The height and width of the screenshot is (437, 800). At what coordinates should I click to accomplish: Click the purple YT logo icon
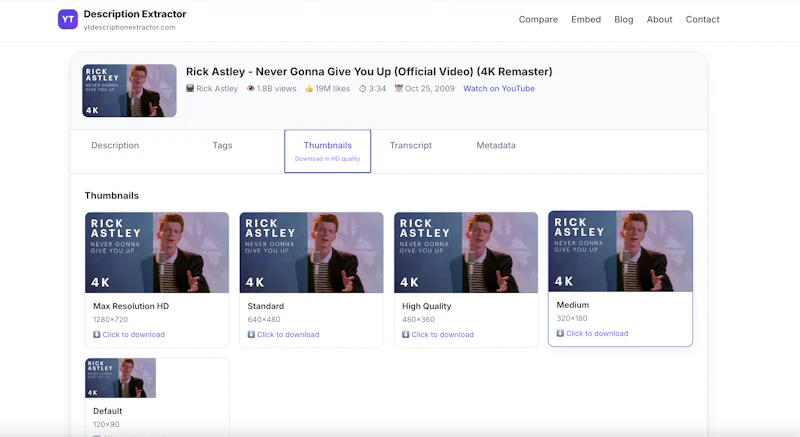tap(68, 19)
